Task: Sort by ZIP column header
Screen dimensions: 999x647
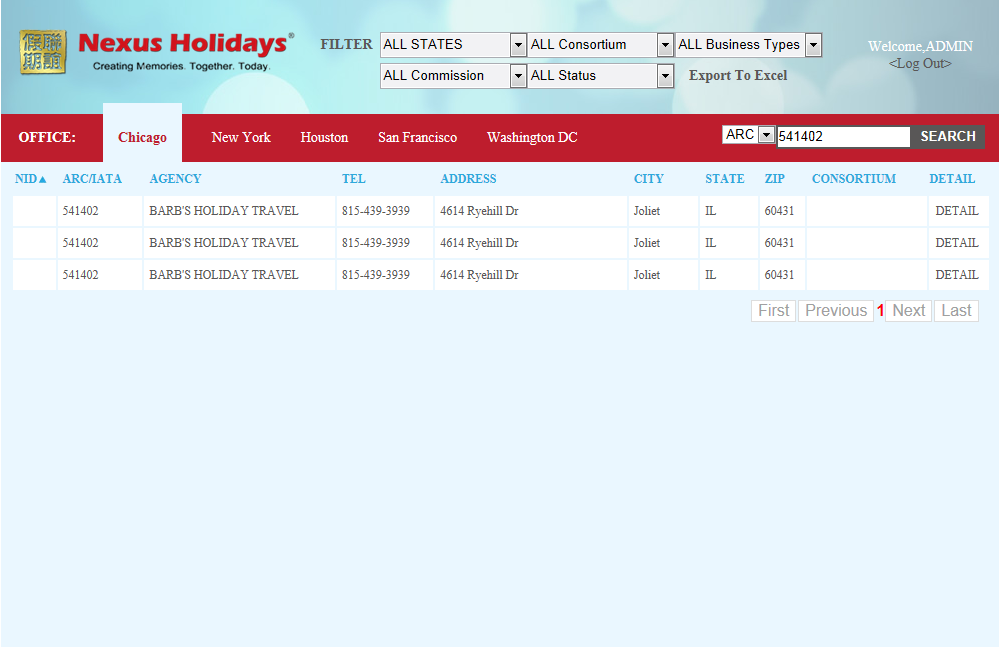Action: tap(775, 179)
